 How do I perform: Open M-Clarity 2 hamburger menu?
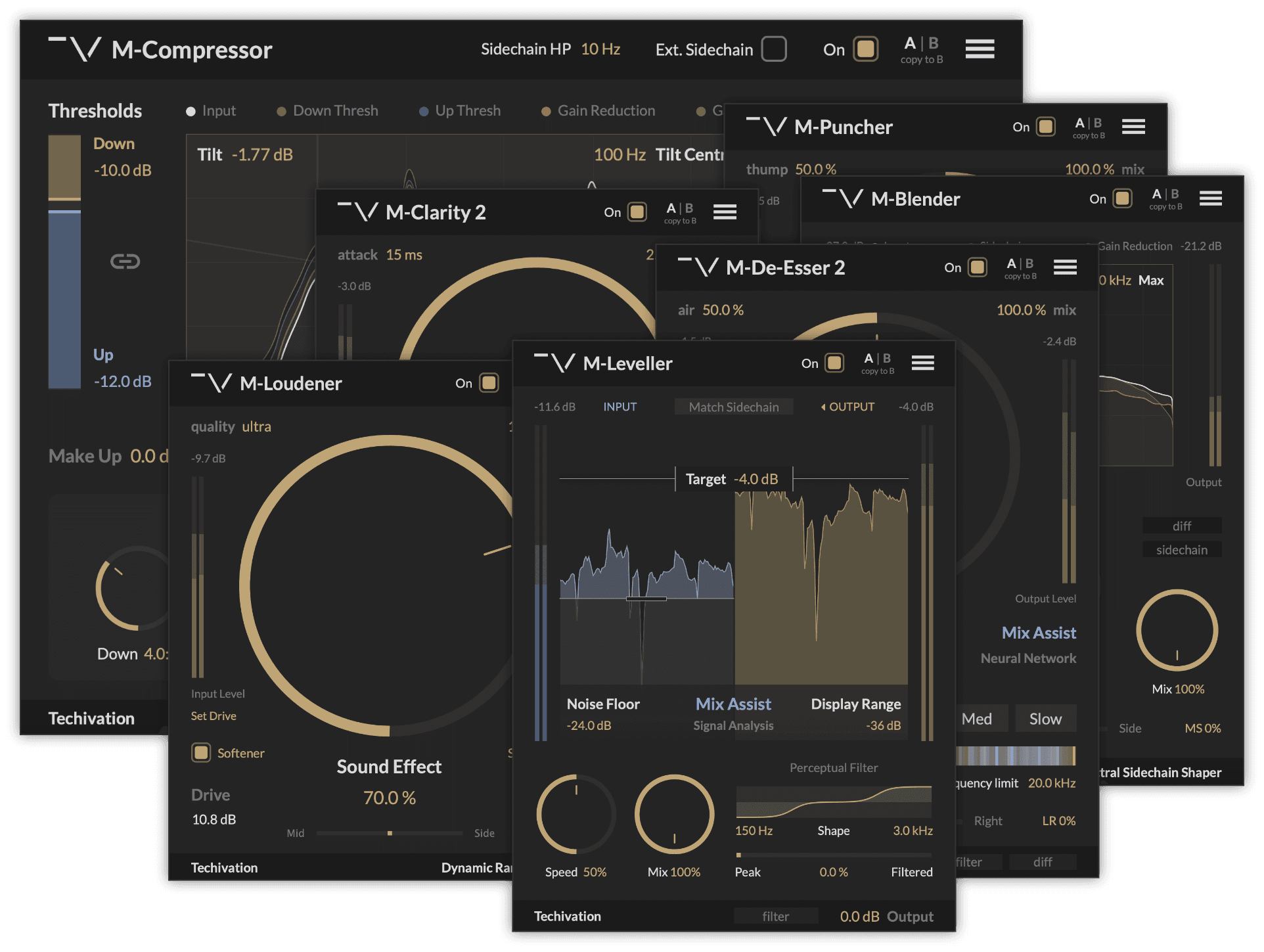[x=725, y=212]
